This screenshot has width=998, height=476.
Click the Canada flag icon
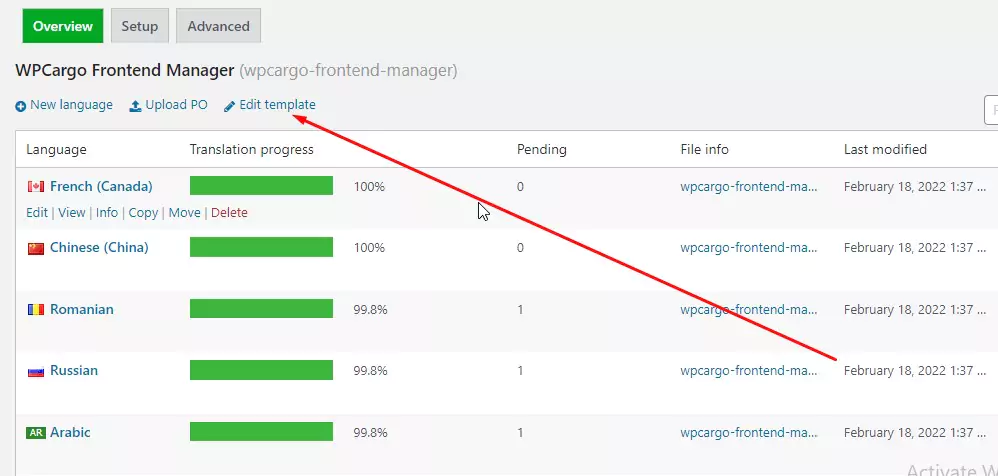click(x=36, y=187)
